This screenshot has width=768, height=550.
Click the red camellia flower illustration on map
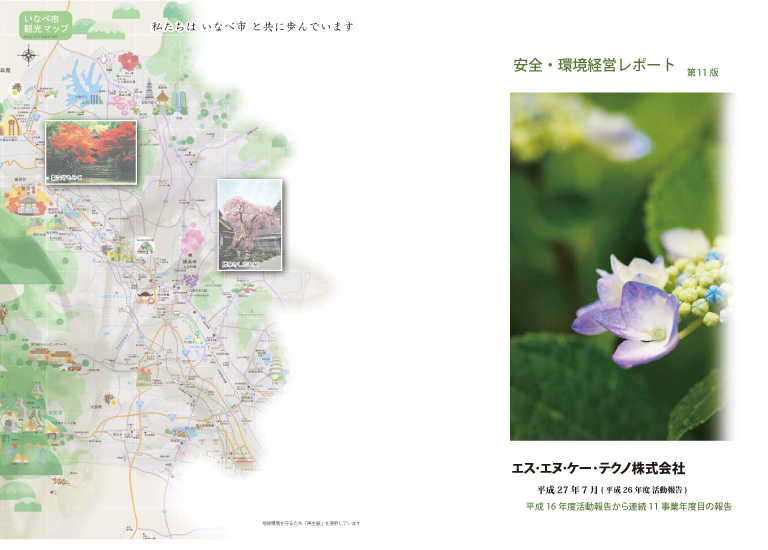129,62
